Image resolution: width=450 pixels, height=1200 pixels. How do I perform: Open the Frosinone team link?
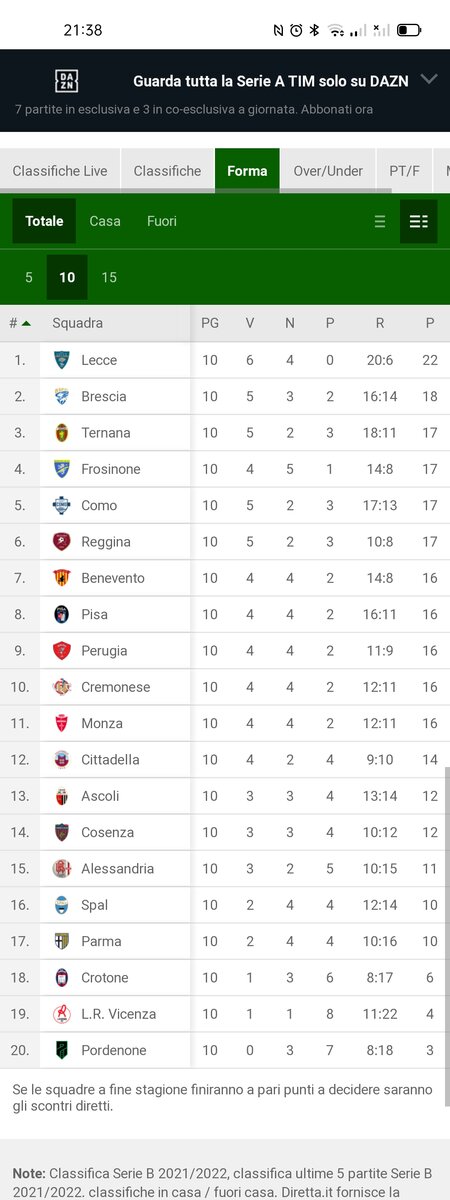[111, 469]
